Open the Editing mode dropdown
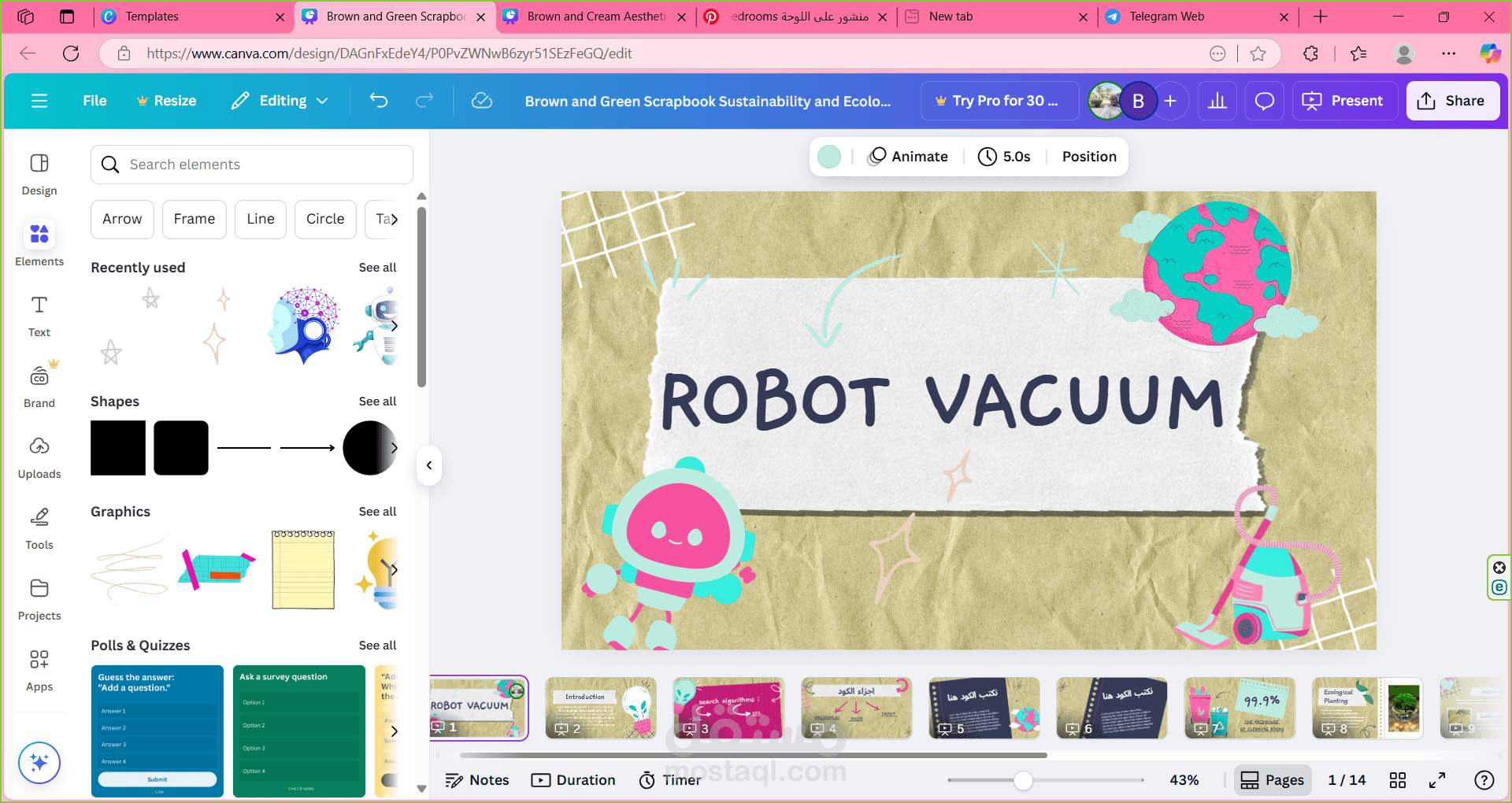1512x803 pixels. point(280,101)
